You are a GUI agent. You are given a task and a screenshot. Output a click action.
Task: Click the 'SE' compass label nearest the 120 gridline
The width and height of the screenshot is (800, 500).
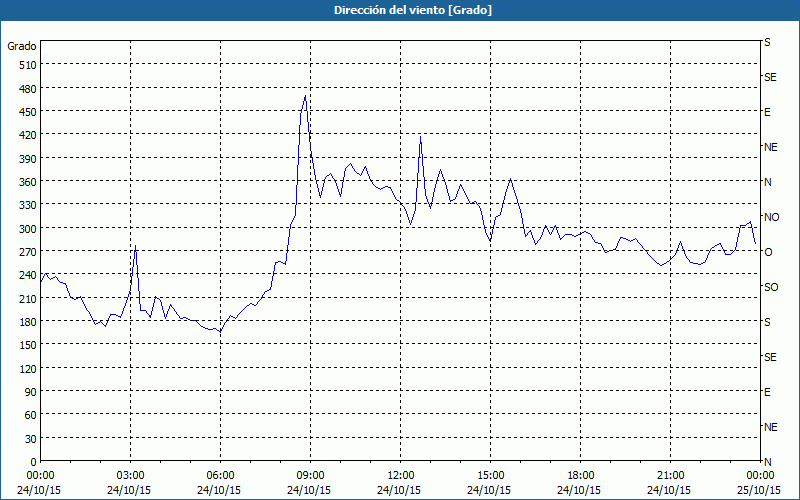pos(770,357)
